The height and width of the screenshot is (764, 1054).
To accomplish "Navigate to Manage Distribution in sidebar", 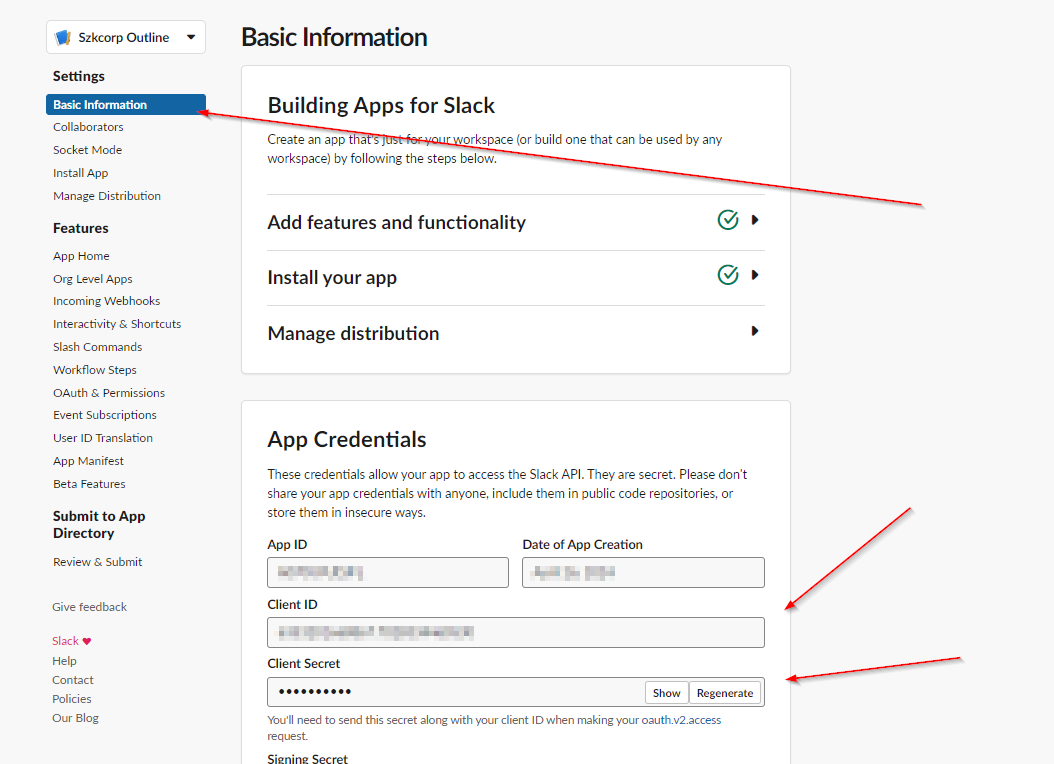I will click(x=107, y=196).
